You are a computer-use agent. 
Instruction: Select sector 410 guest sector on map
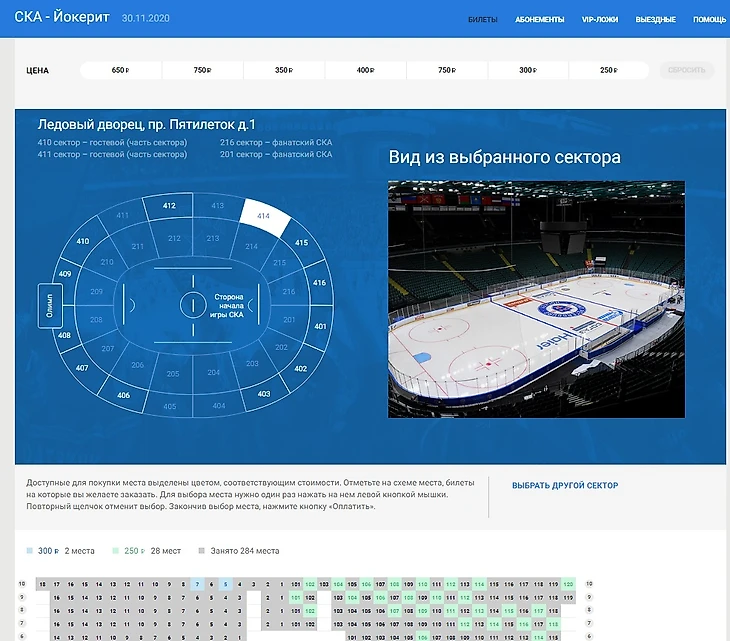tap(83, 242)
